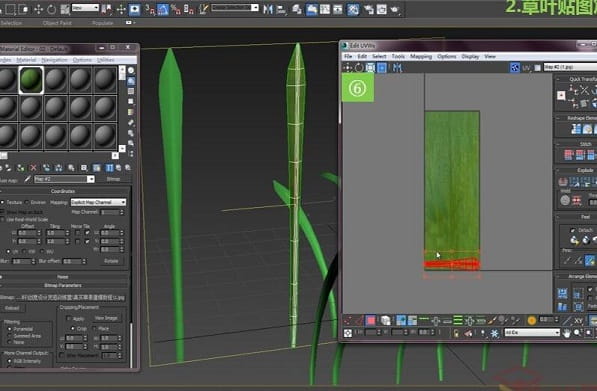The width and height of the screenshot is (597, 391).
Task: Click the Reload button
Action: pos(12,308)
